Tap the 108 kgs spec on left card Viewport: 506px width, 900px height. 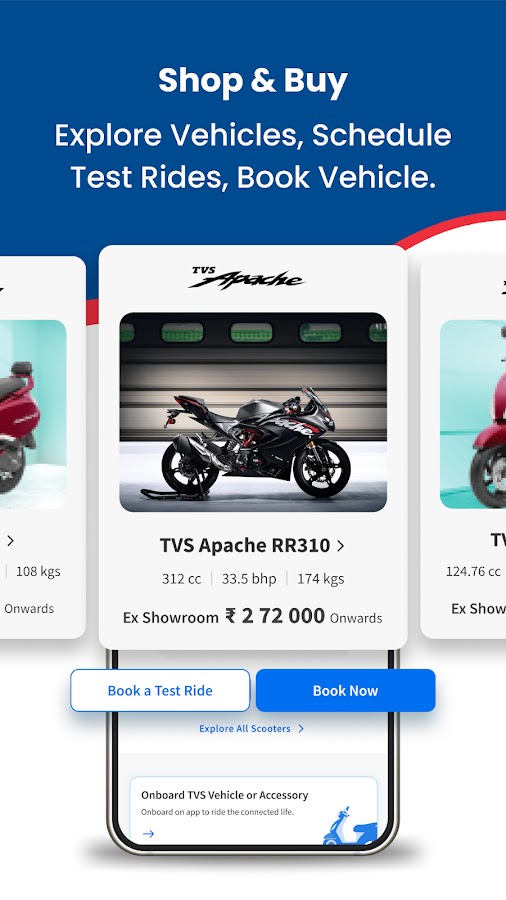(x=38, y=571)
